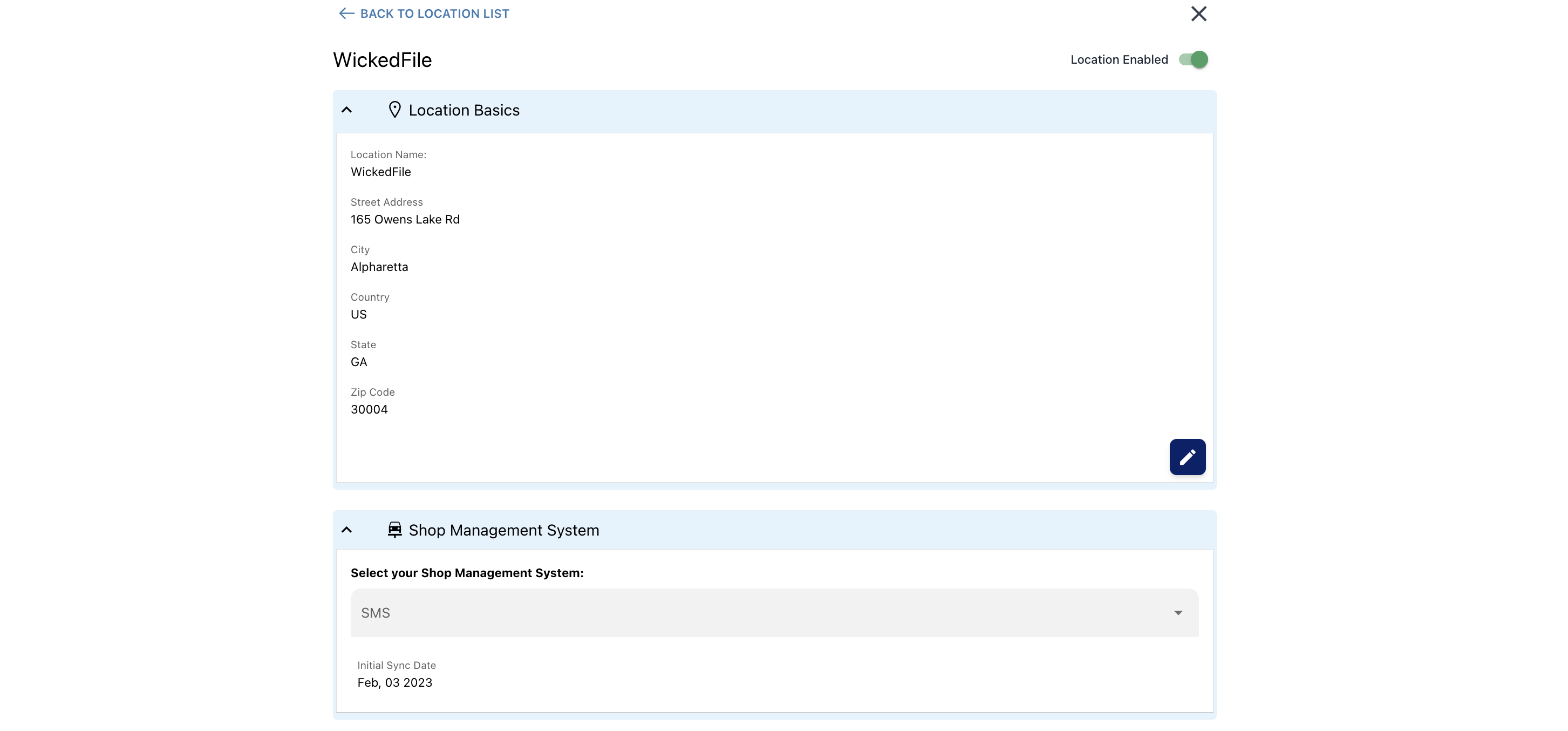This screenshot has height=731, width=1568.
Task: Collapse the Location Basics section
Action: click(x=346, y=110)
